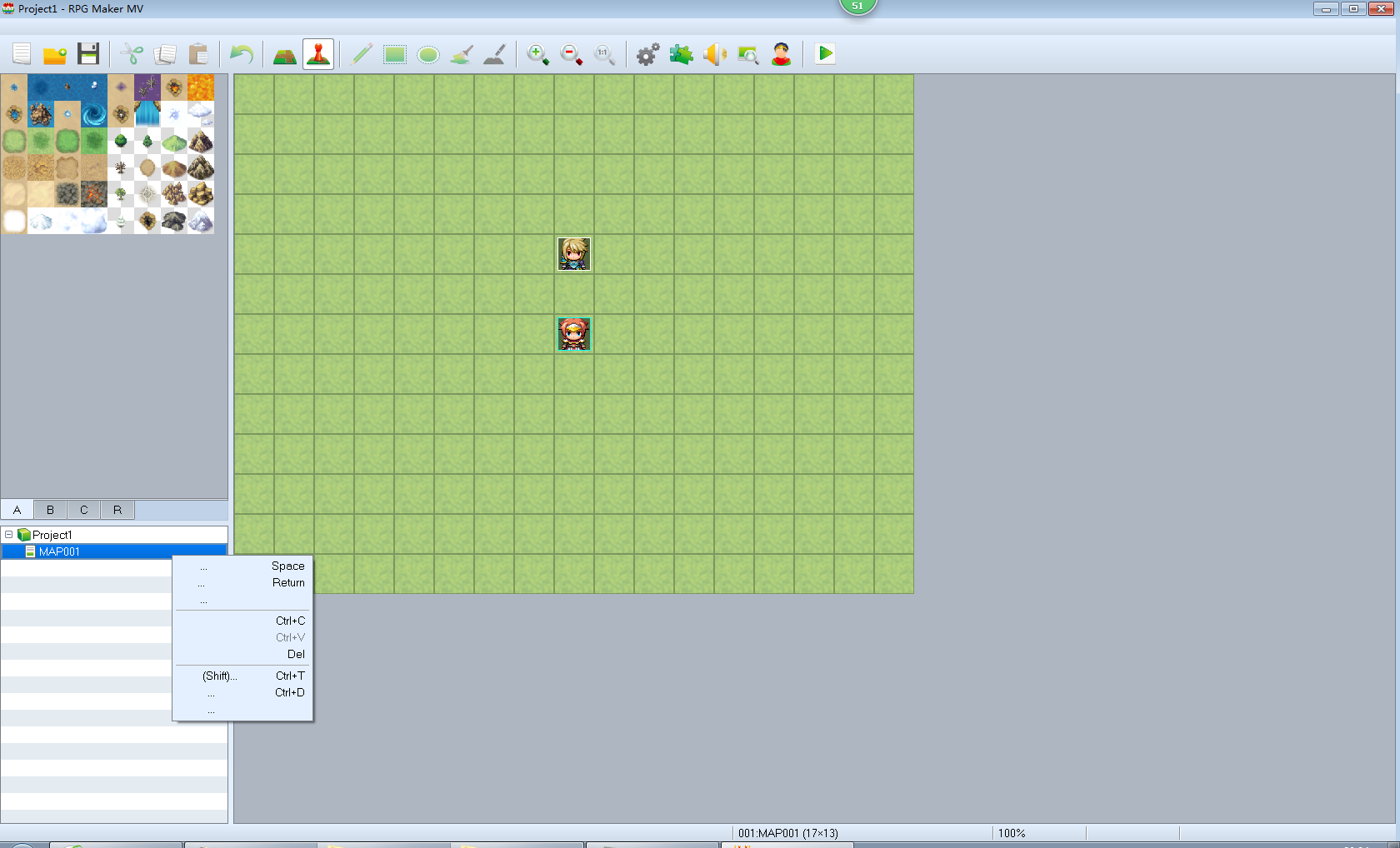Select the Flood Fill tool
Screen dimensions: 1400x848
tap(462, 54)
